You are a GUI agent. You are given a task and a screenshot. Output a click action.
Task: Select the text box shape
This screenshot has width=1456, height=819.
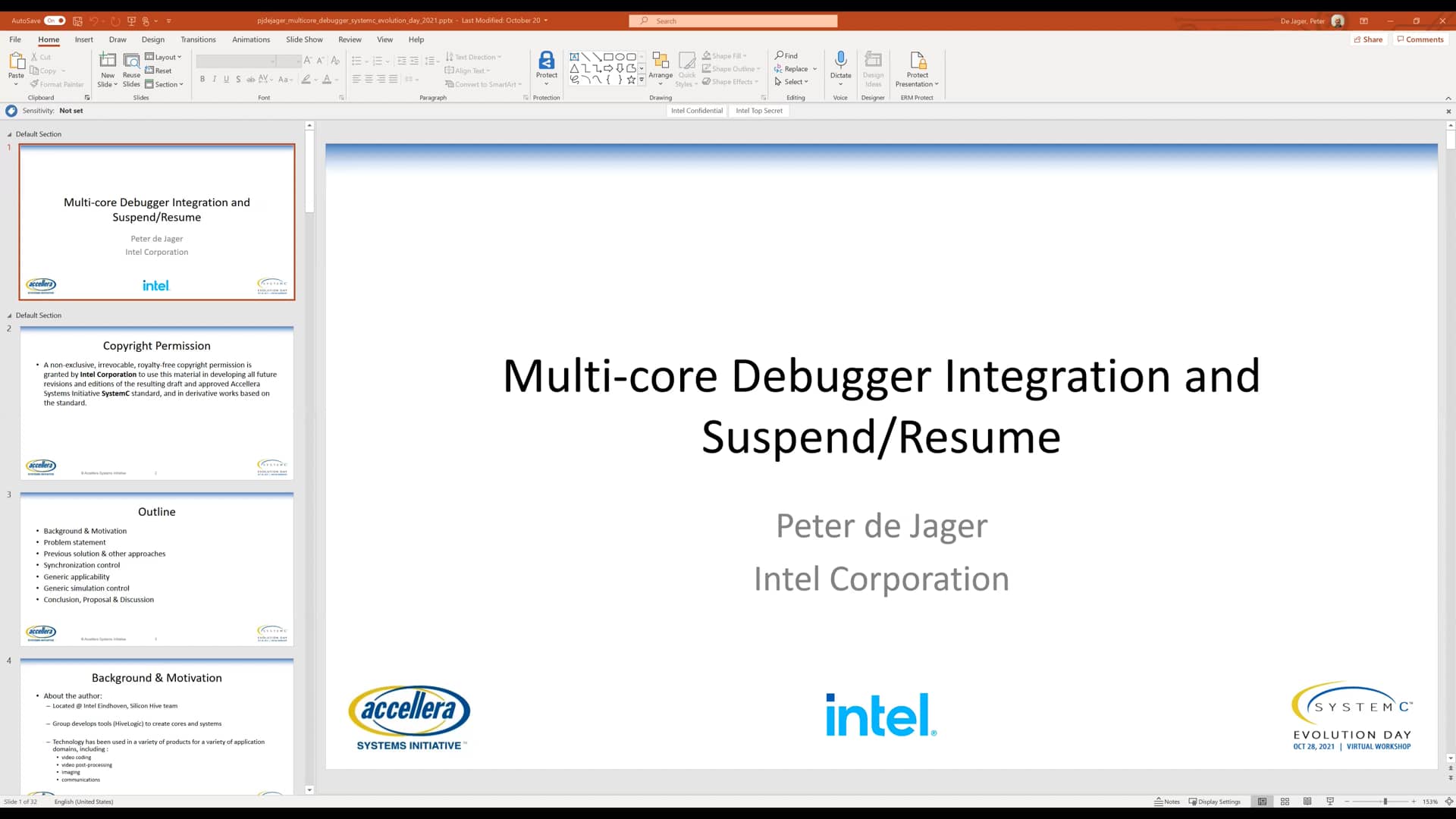[x=574, y=57]
